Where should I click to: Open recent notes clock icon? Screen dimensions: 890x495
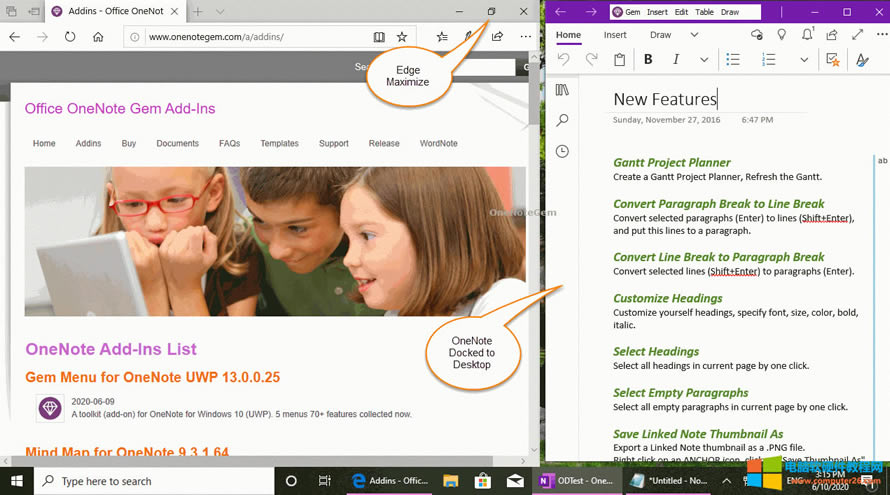pyautogui.click(x=562, y=151)
